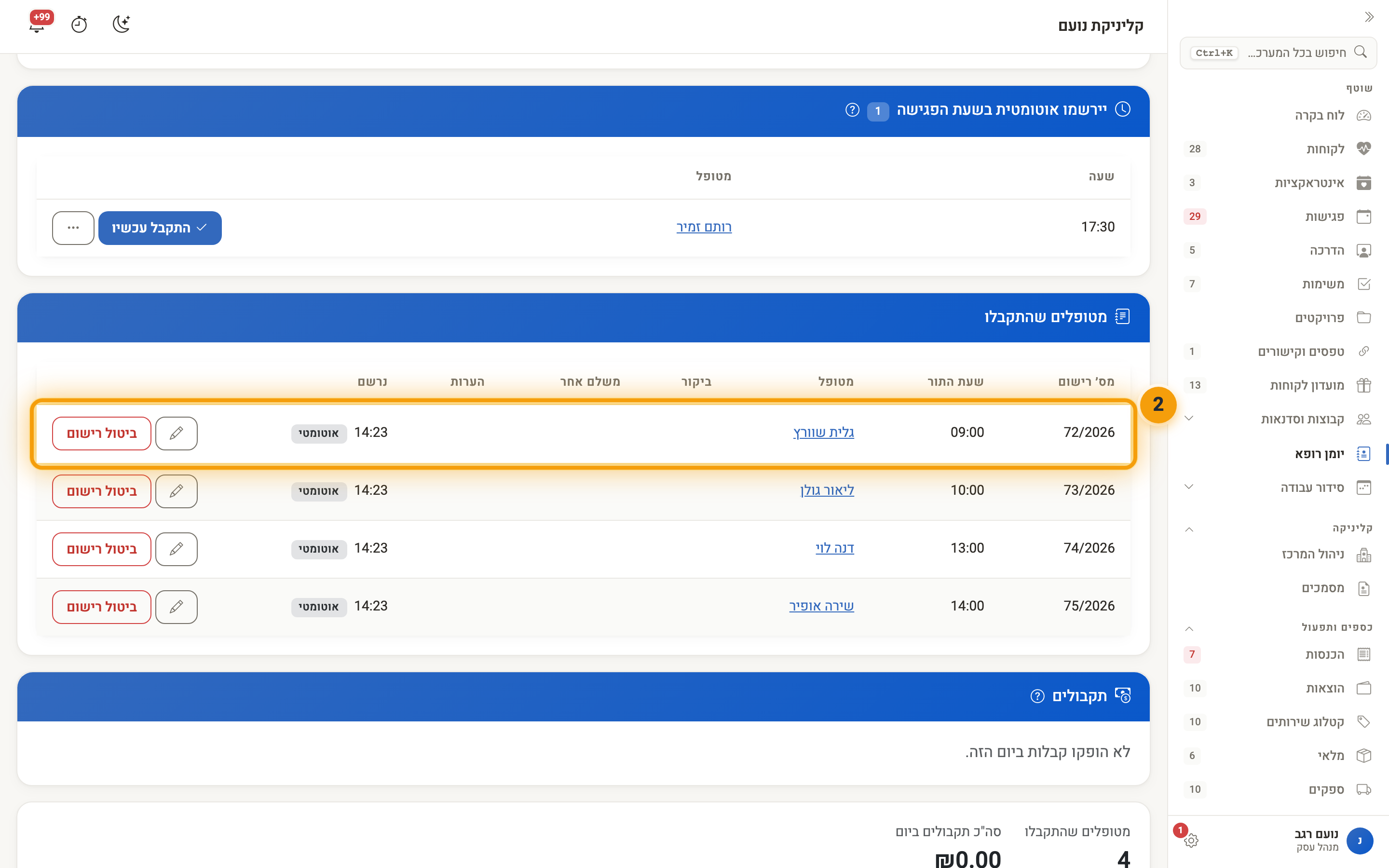The height and width of the screenshot is (868, 1389).
Task: Open notifications bell with +99 badge
Action: pyautogui.click(x=37, y=24)
